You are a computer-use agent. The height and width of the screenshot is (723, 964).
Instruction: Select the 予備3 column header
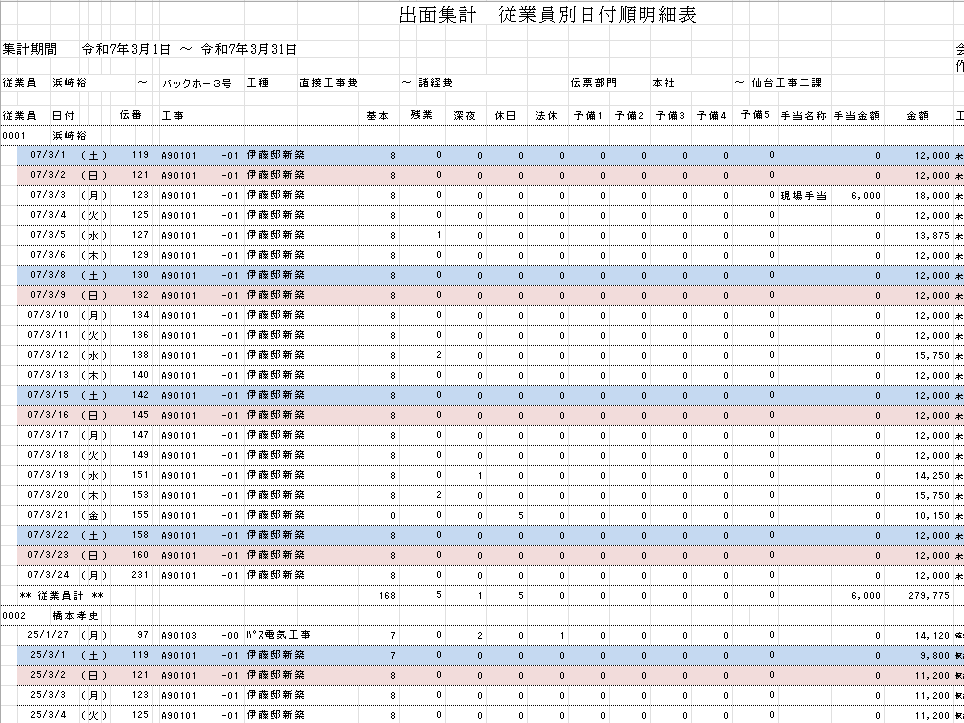pyautogui.click(x=670, y=116)
